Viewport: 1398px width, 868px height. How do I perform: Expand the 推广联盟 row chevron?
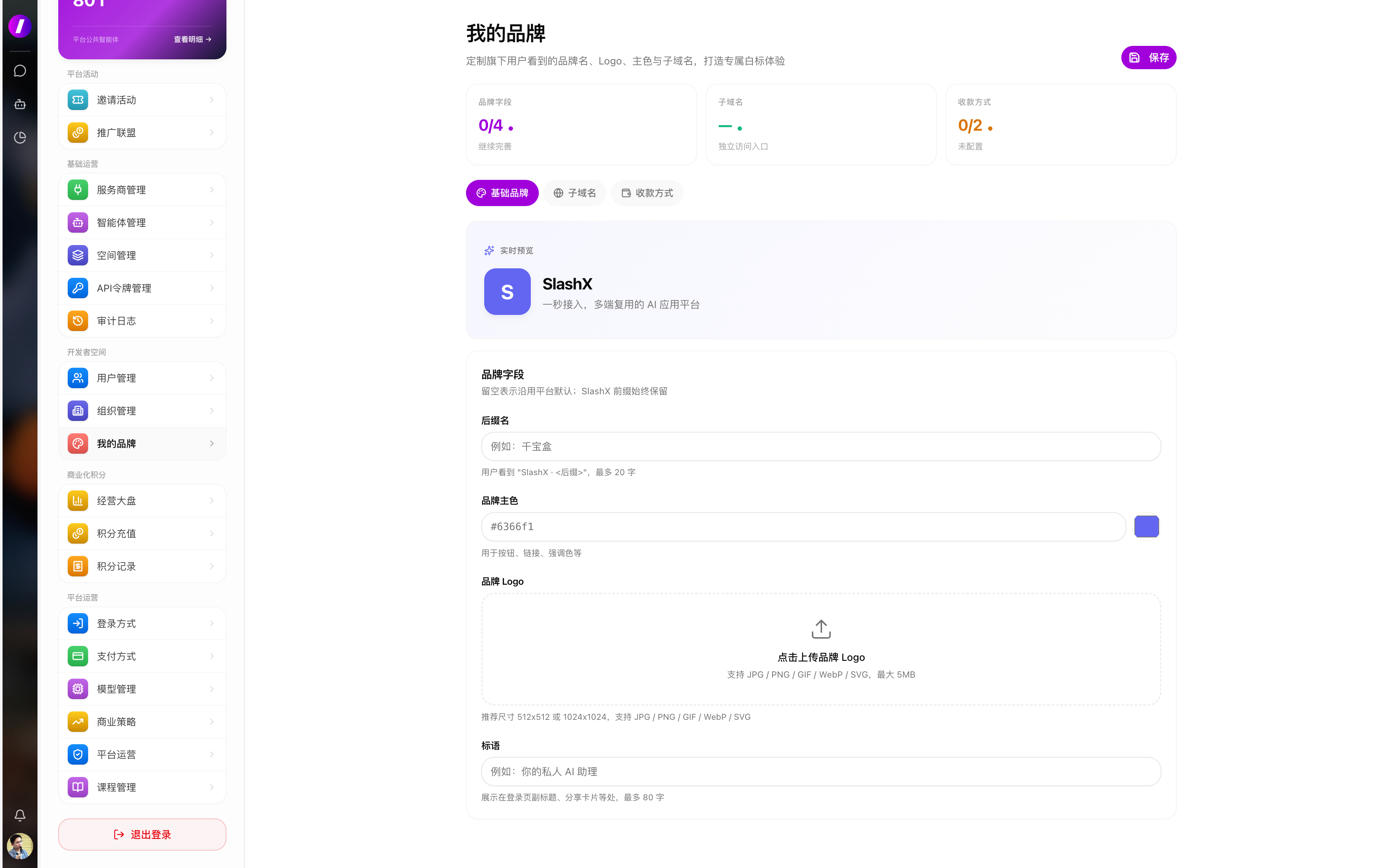[212, 133]
